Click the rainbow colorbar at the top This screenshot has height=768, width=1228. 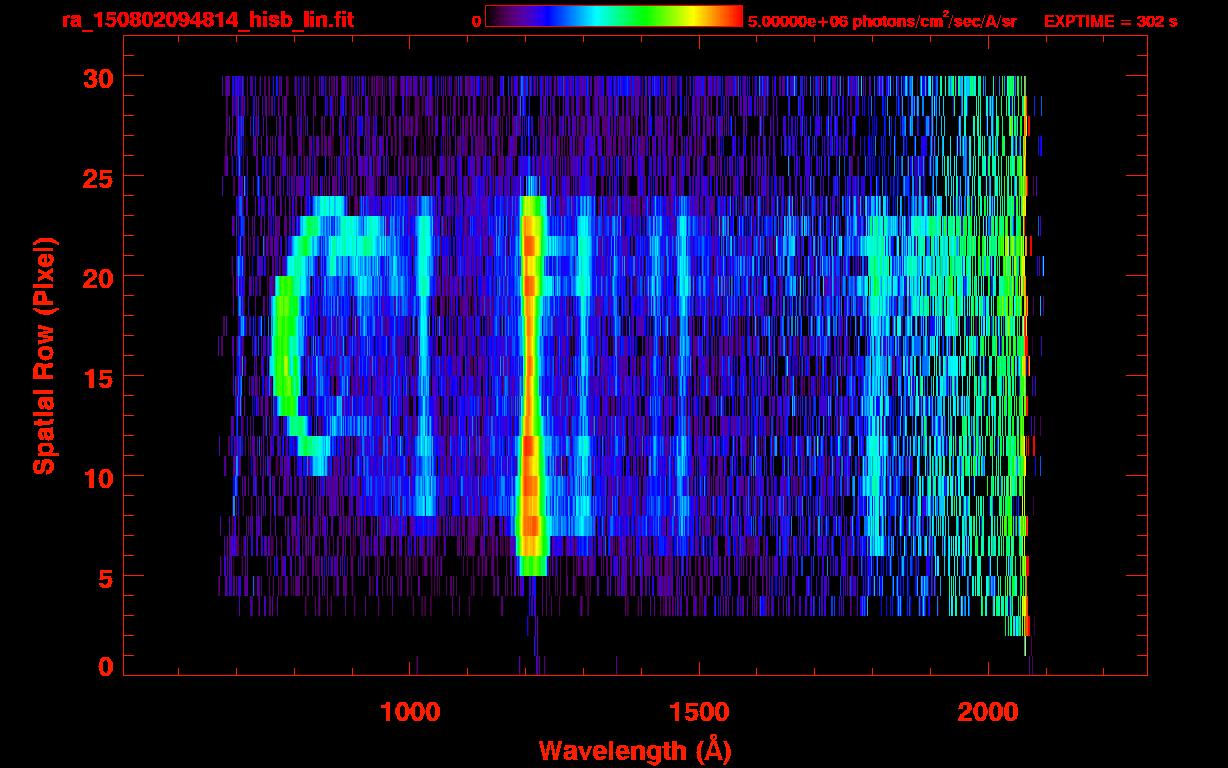click(613, 16)
